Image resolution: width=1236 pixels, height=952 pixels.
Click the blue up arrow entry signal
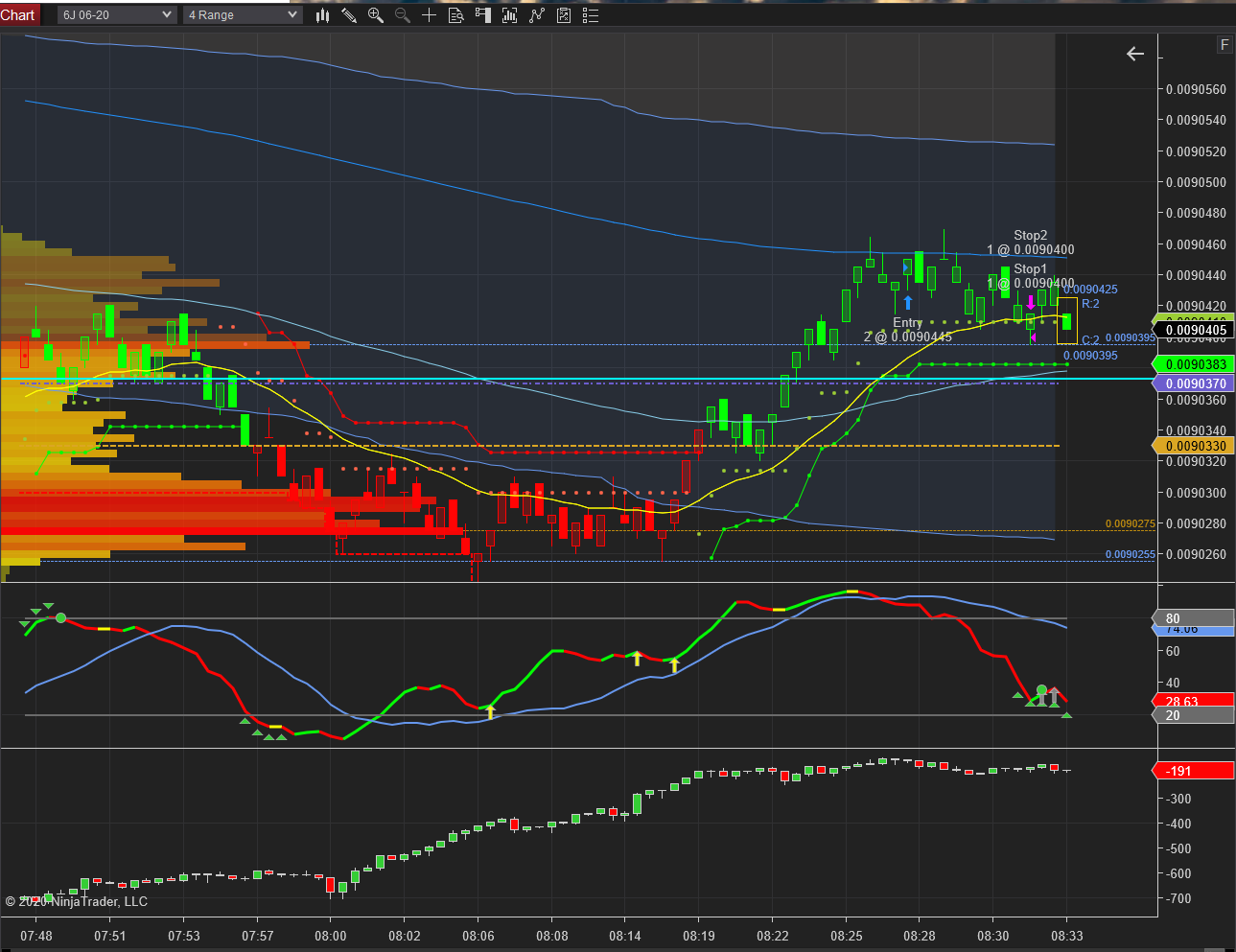pos(907,302)
